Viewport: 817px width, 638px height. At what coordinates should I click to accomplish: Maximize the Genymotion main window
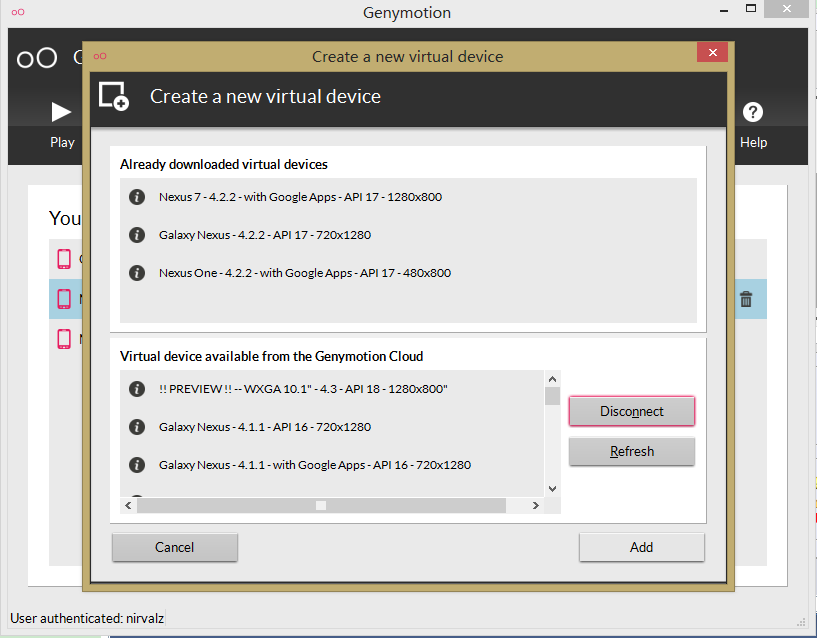tap(751, 9)
